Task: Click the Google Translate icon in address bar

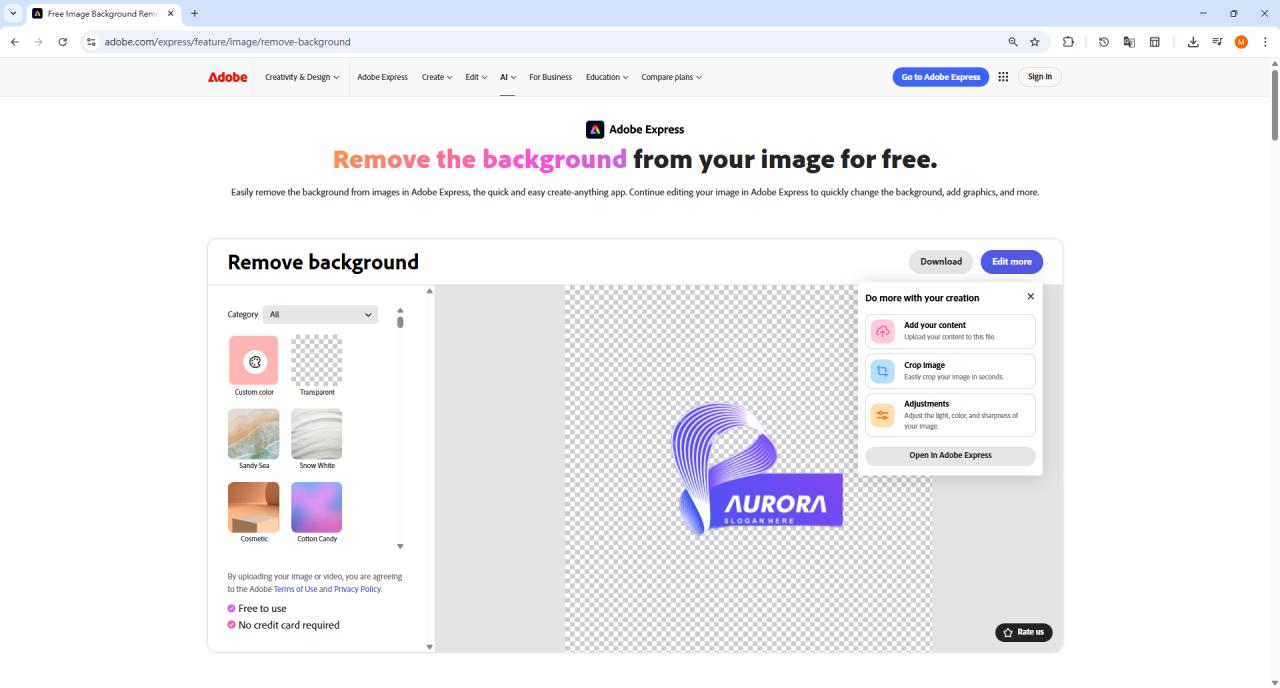Action: pyautogui.click(x=1129, y=42)
